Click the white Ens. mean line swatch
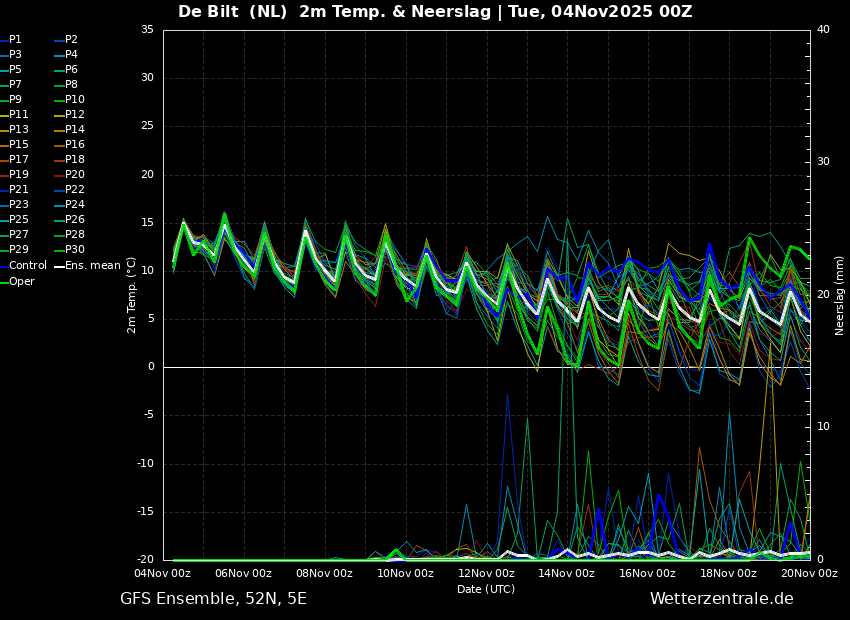850x620 pixels. [x=59, y=266]
